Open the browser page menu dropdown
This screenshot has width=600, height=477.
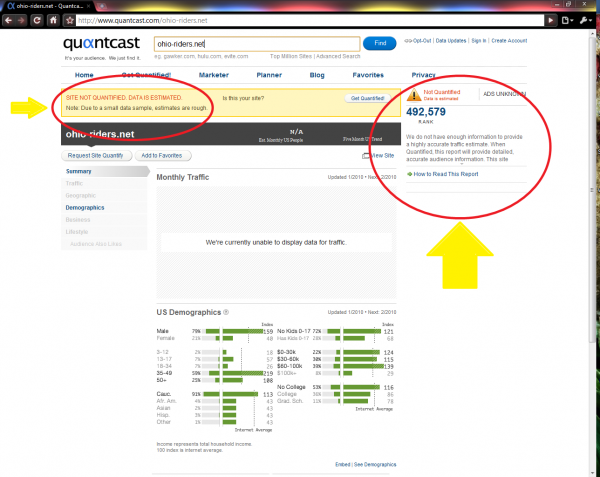click(x=567, y=20)
